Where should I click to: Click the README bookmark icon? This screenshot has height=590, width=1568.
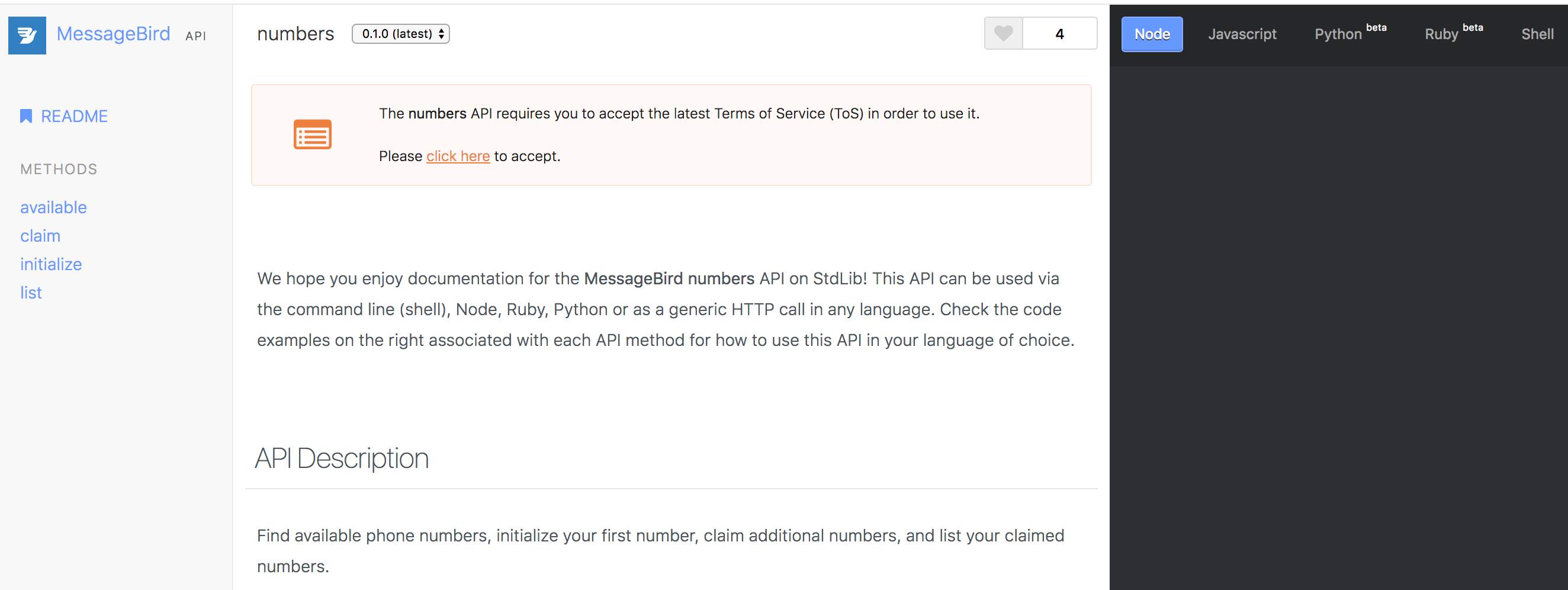click(25, 115)
